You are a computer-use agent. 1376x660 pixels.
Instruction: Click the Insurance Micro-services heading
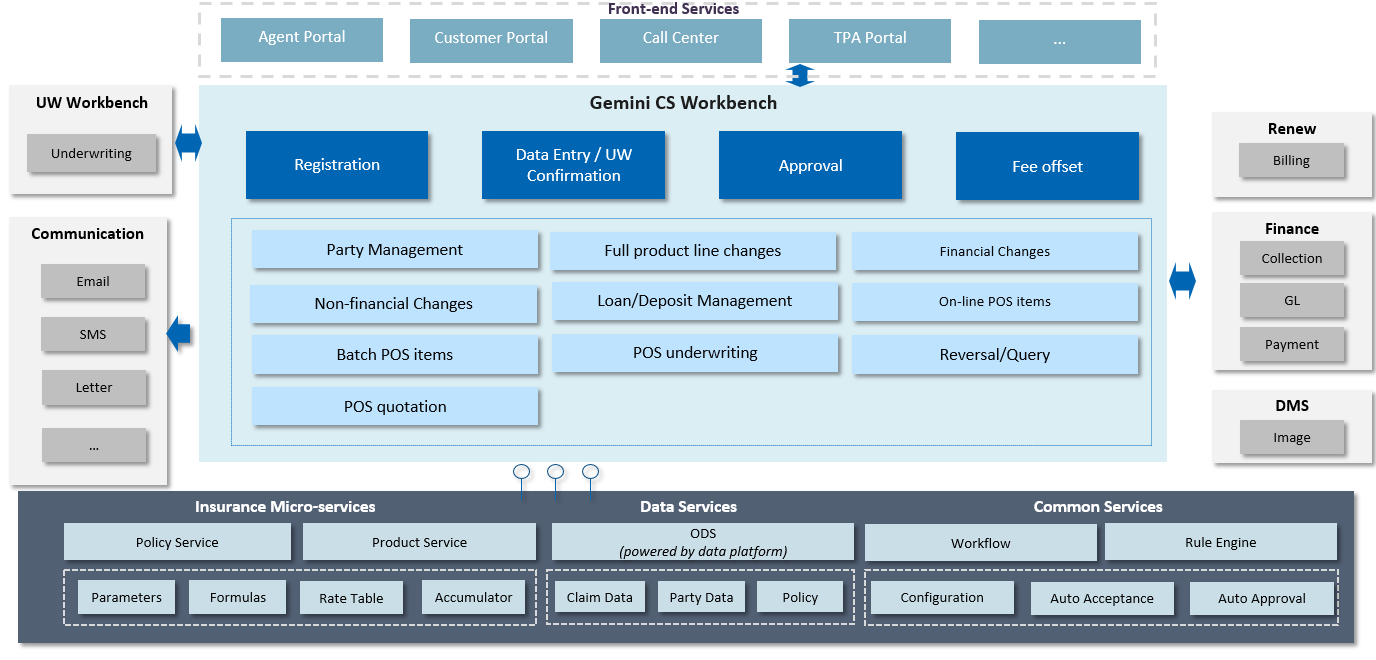point(285,507)
